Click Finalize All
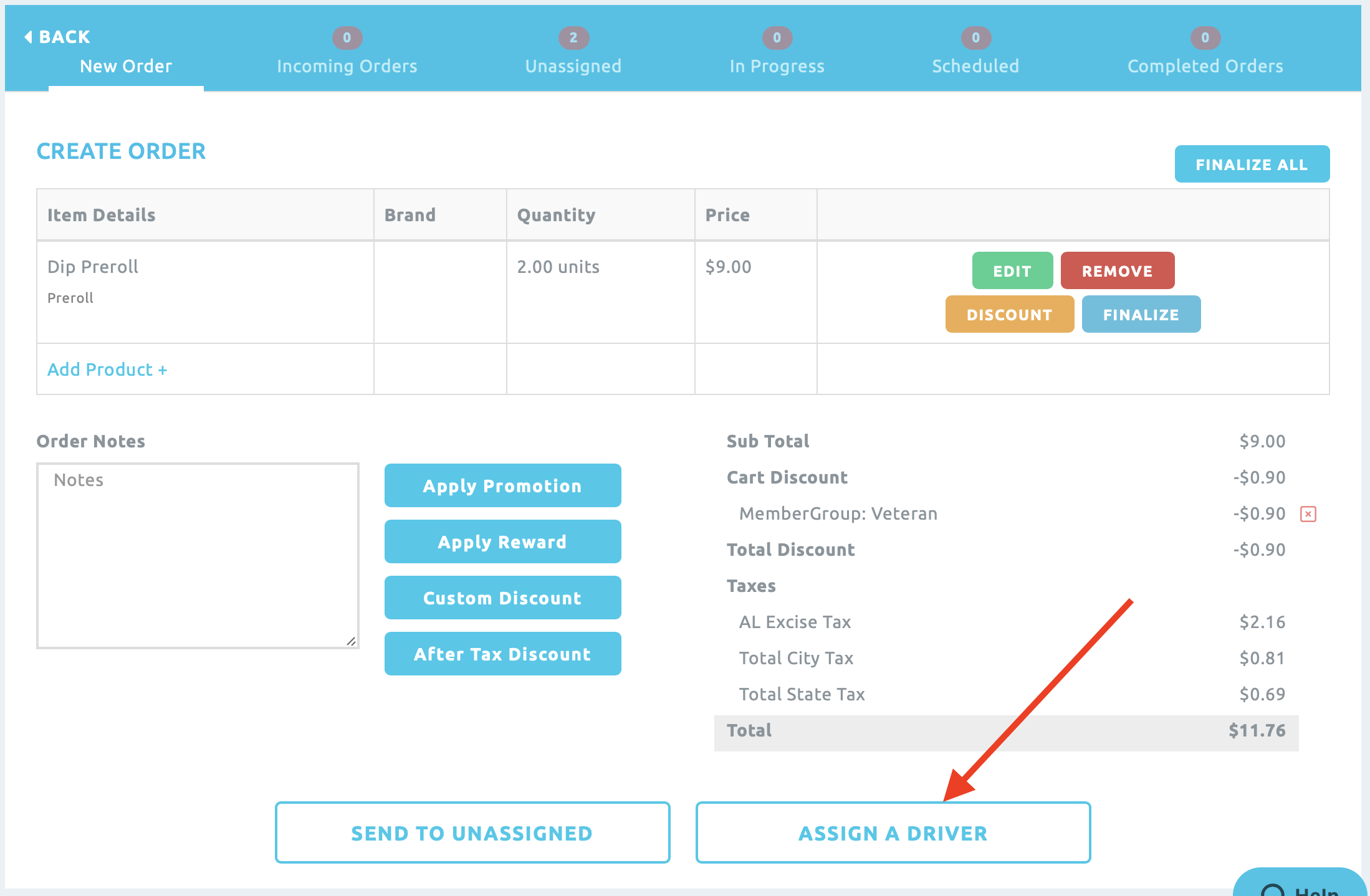 pos(1252,164)
